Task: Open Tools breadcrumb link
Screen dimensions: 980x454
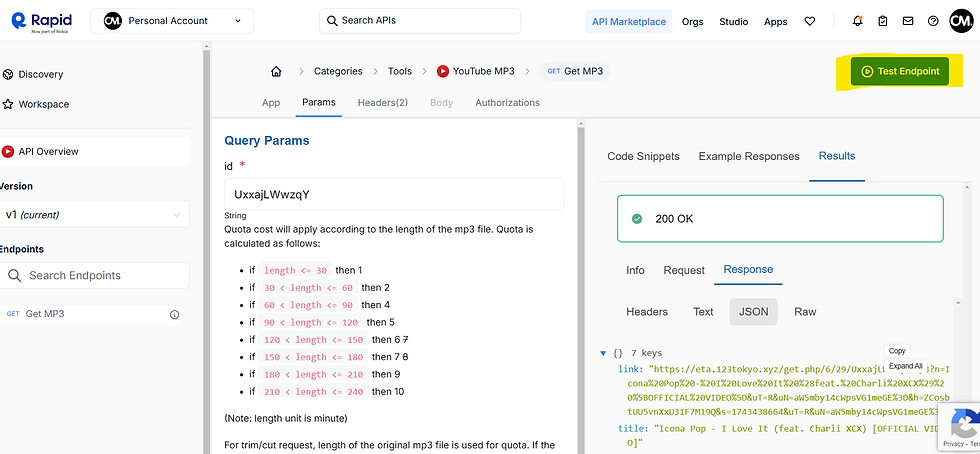Action: click(399, 71)
